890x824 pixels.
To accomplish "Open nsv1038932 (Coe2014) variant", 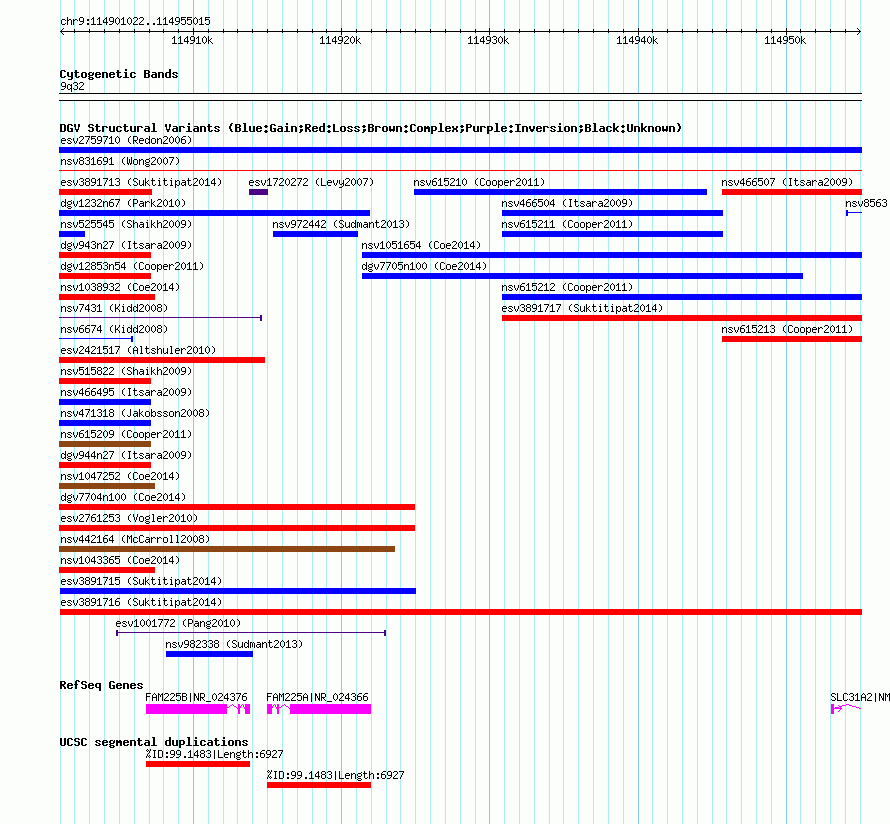I will (120, 287).
